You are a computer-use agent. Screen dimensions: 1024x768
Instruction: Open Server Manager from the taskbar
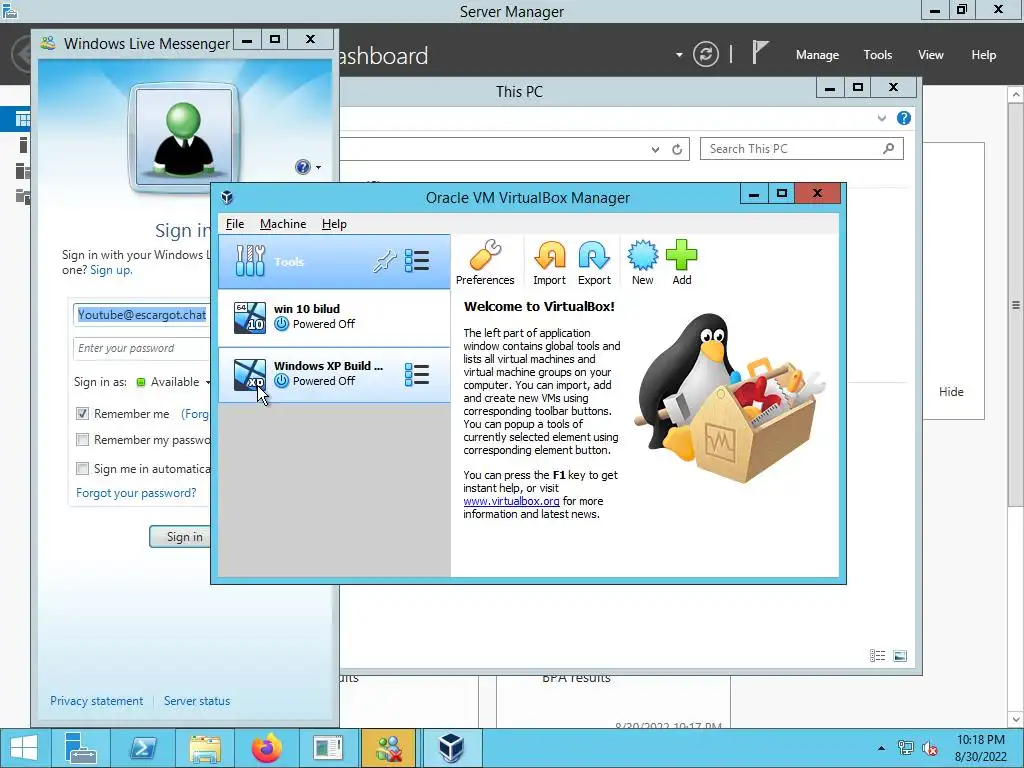(80, 748)
